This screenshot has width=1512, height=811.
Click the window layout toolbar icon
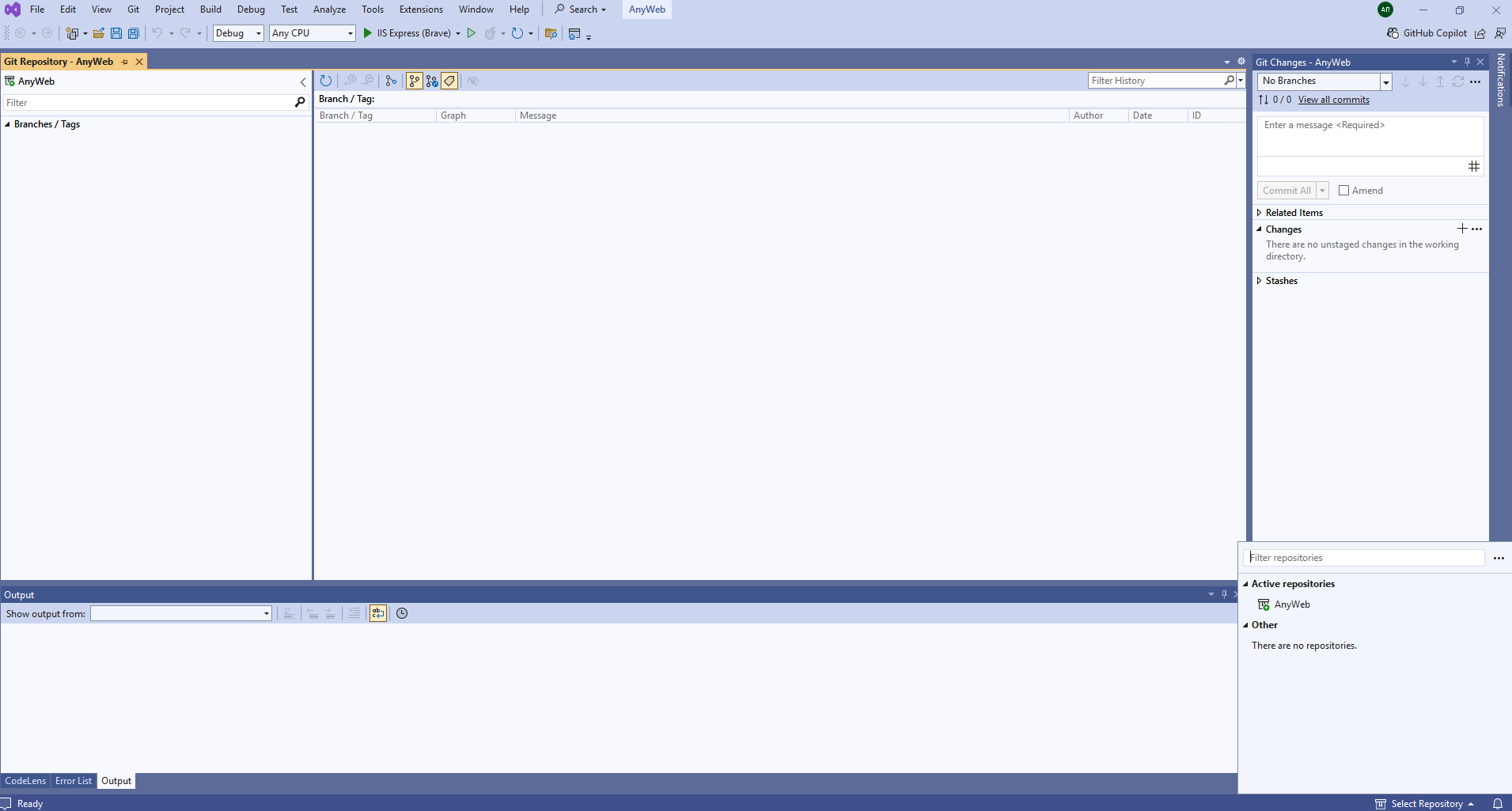click(x=575, y=33)
